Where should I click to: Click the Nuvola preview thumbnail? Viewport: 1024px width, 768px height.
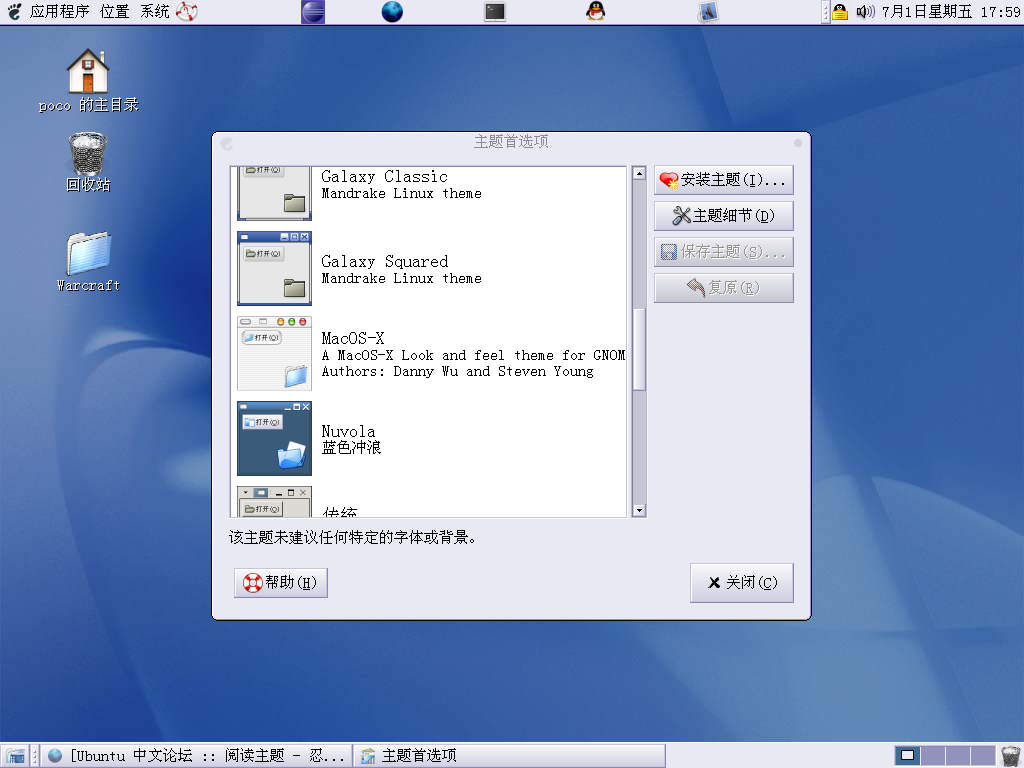pyautogui.click(x=274, y=438)
